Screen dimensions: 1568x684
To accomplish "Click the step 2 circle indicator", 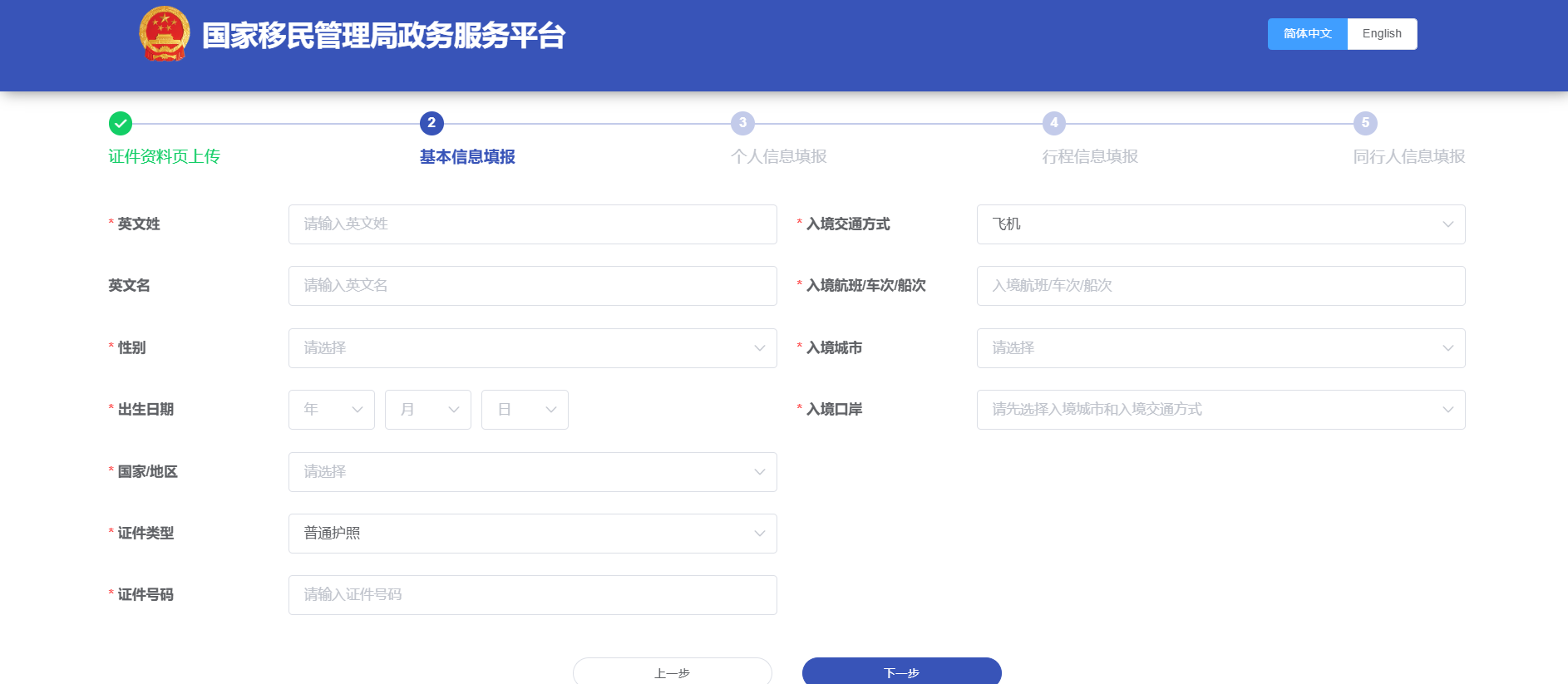I will tap(431, 123).
